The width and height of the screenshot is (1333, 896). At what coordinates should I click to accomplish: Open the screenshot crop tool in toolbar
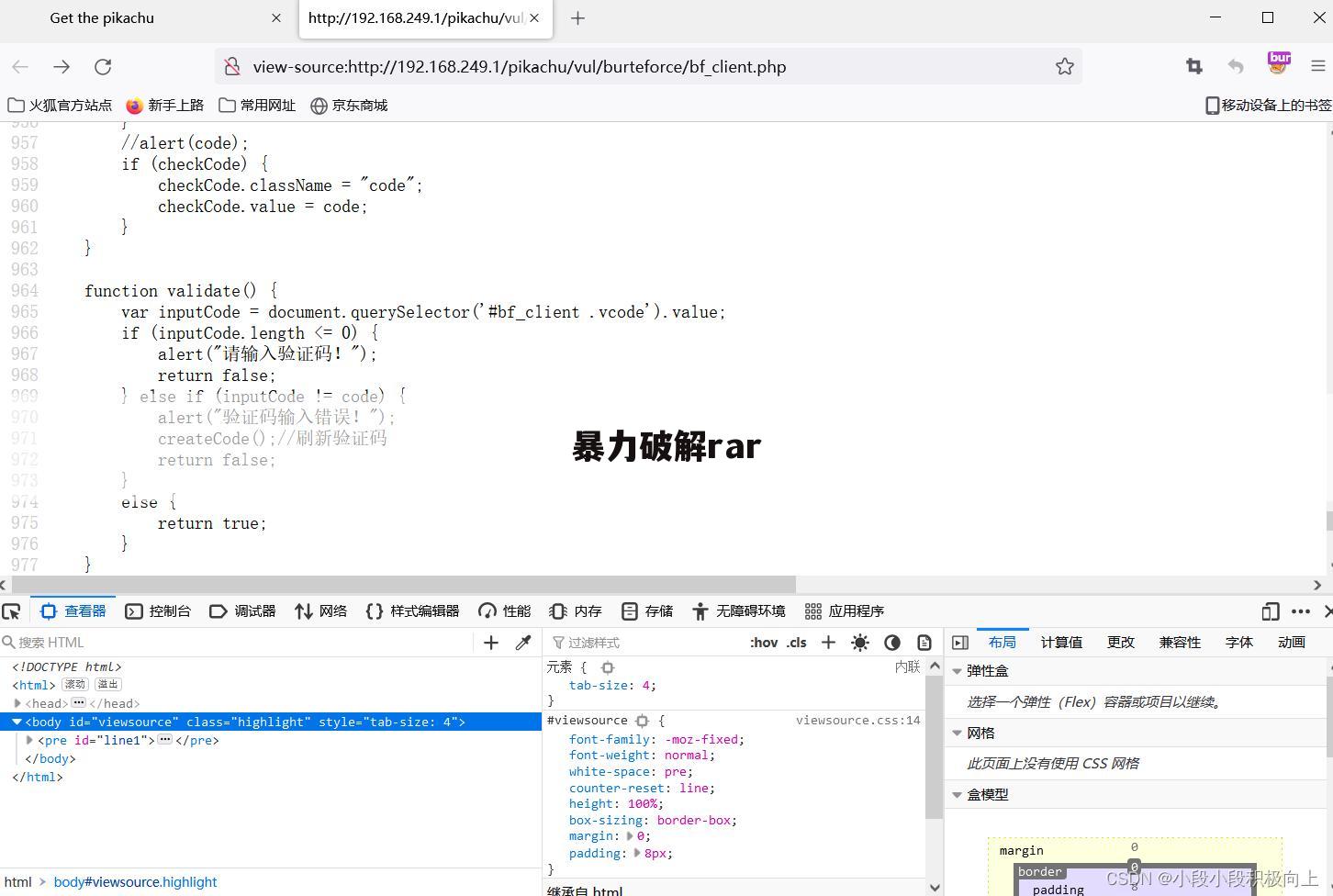point(1193,66)
